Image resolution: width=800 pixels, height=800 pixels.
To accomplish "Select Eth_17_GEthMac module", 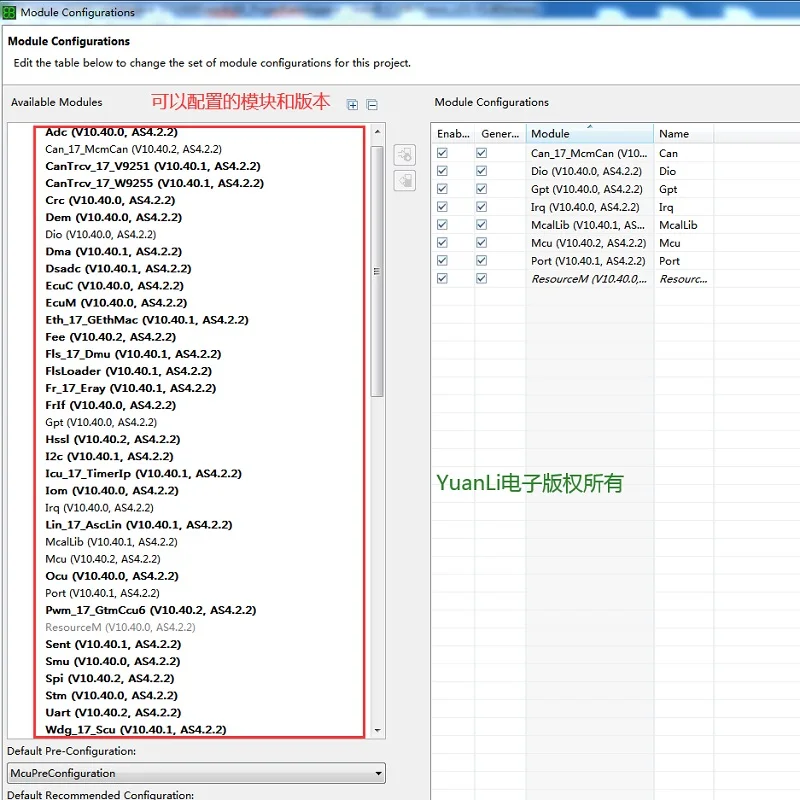I will click(146, 320).
